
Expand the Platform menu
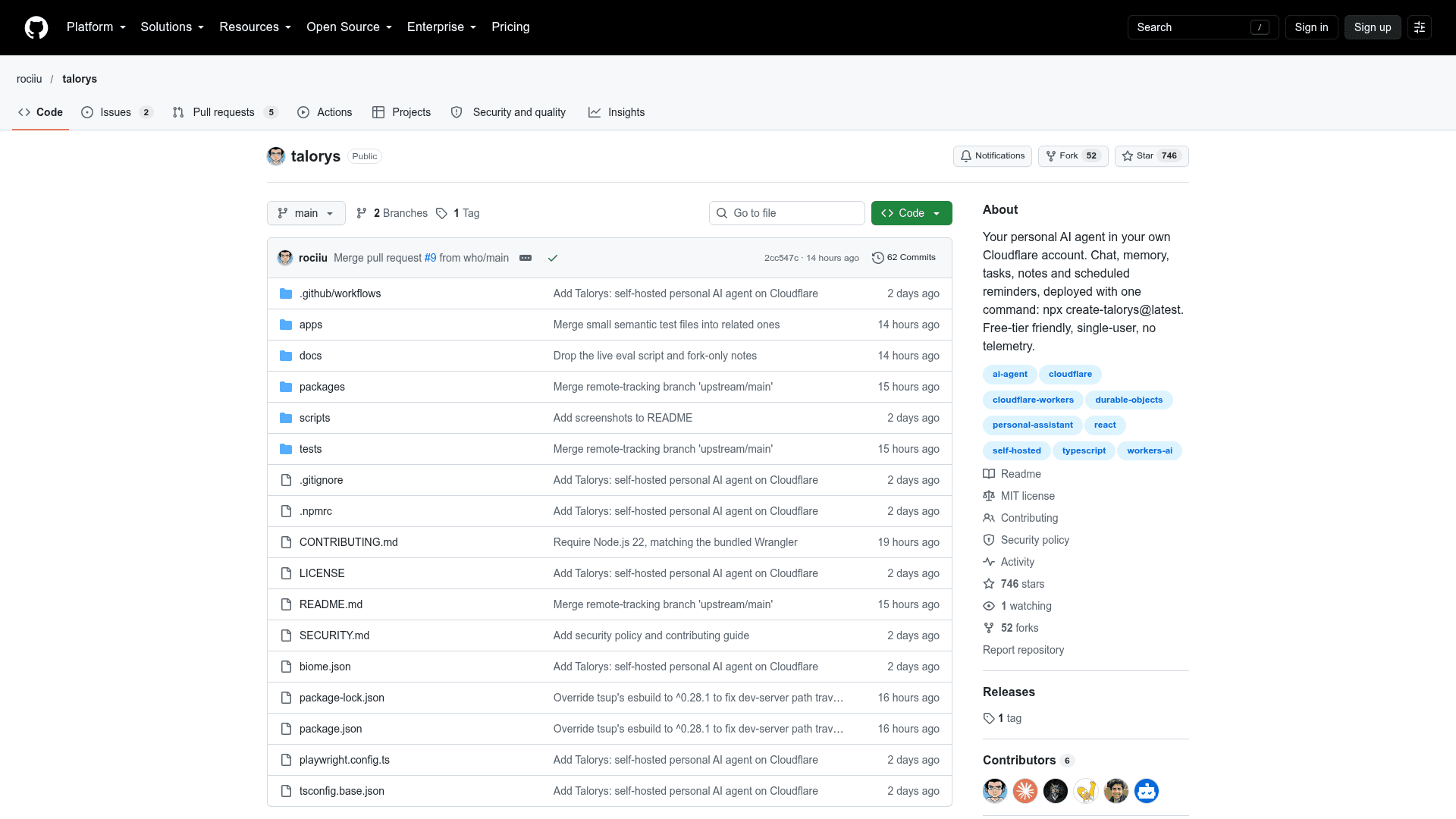pos(96,27)
